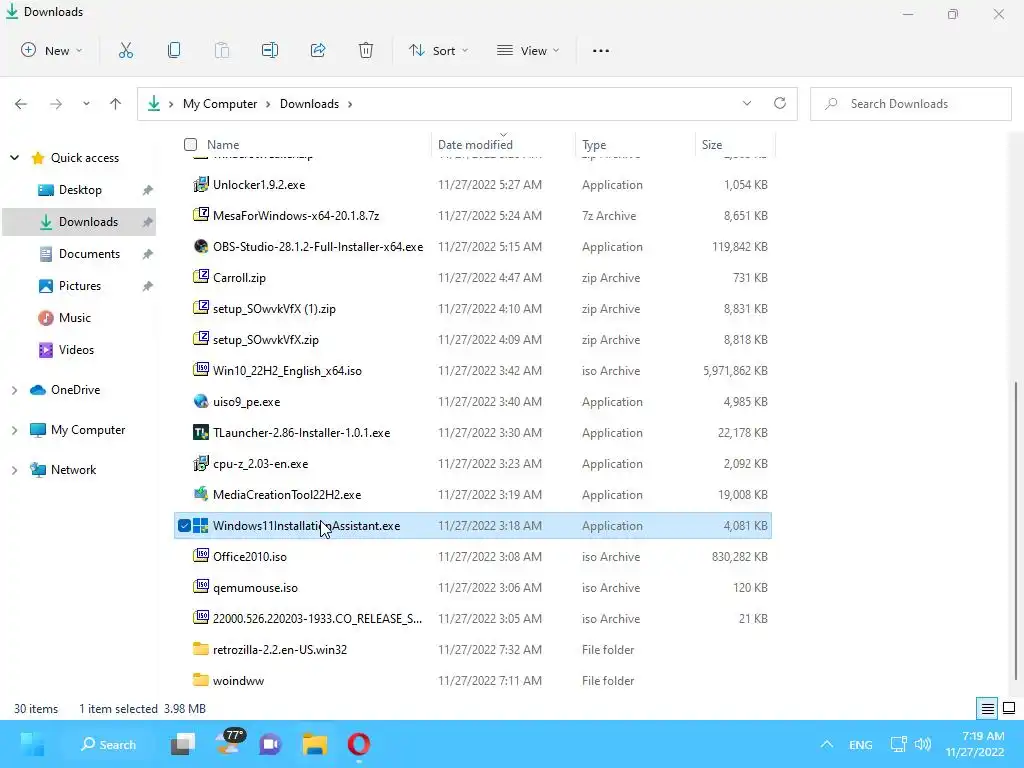The width and height of the screenshot is (1024, 768).
Task: Switch to details view icon in status bar
Action: coord(987,708)
